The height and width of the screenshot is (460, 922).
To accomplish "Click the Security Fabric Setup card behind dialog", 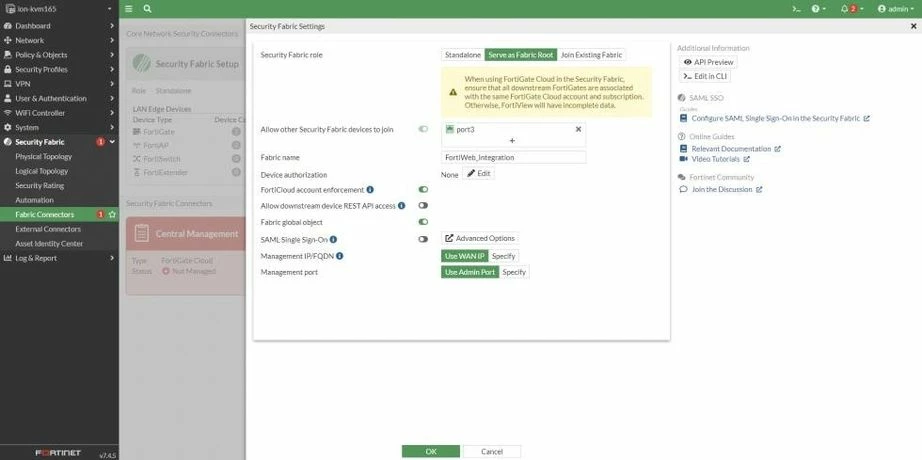I will (185, 115).
